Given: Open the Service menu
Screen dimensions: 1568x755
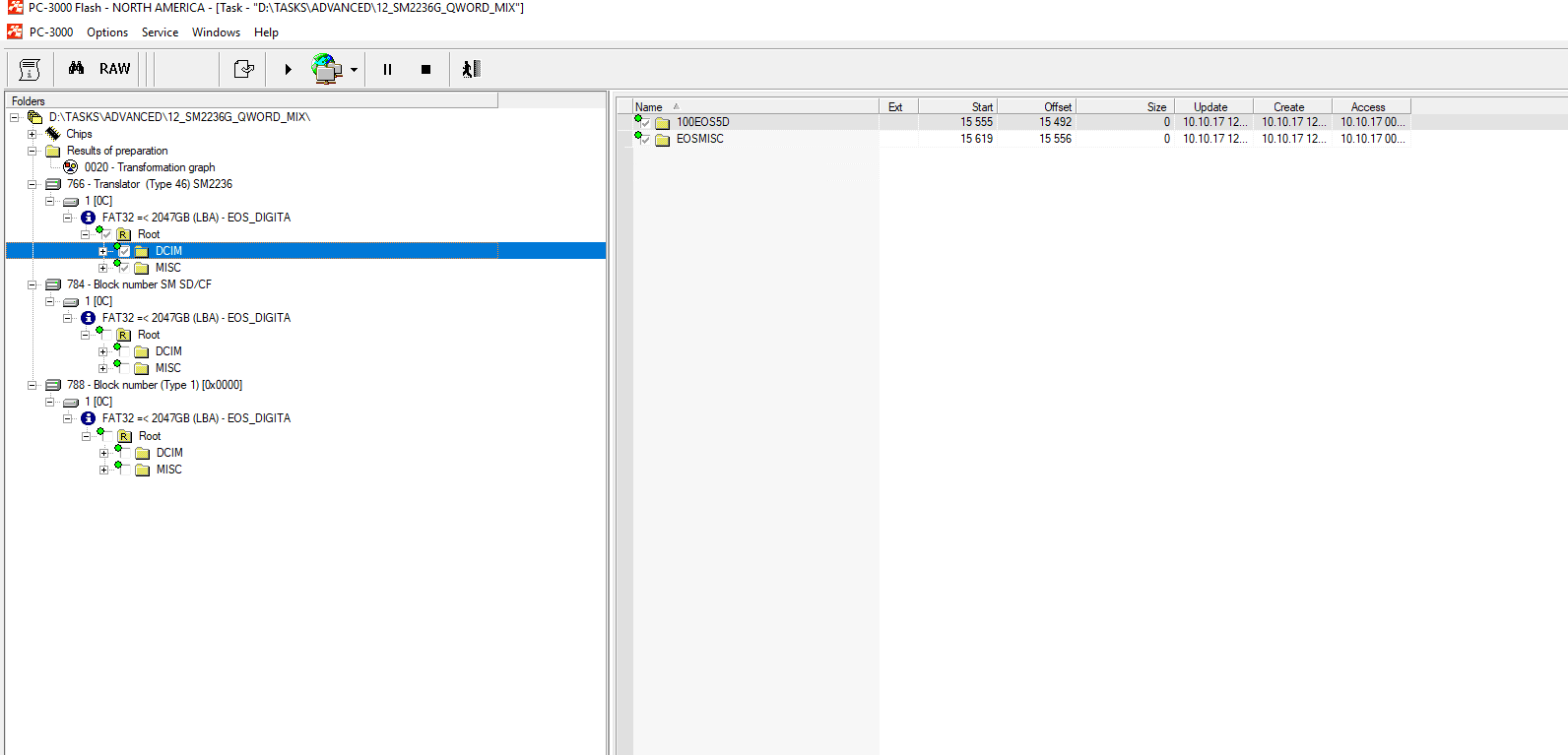Looking at the screenshot, I should click(x=160, y=32).
